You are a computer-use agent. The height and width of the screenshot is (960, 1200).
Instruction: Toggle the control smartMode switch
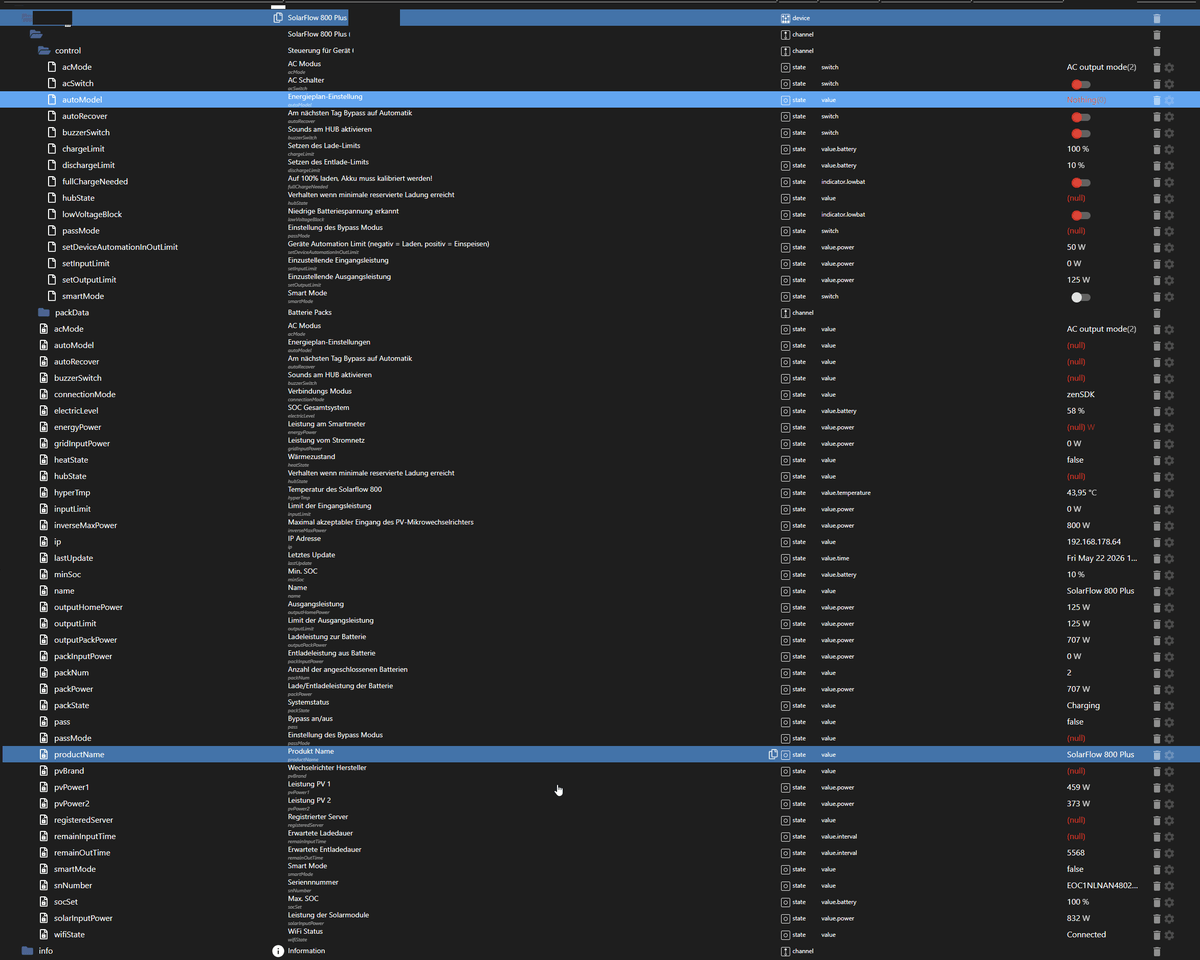(x=1080, y=297)
